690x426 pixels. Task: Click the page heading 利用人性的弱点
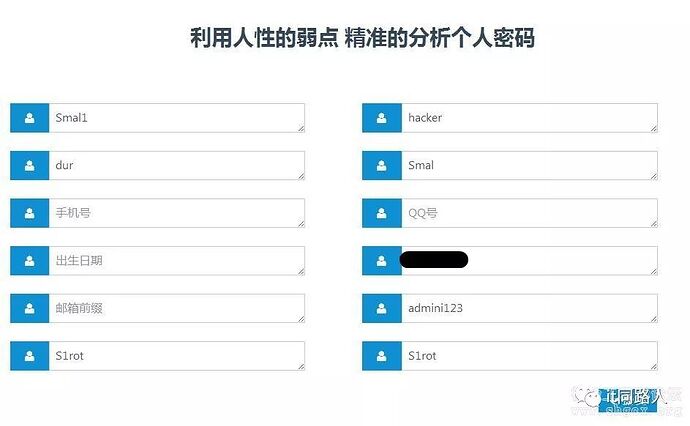264,39
